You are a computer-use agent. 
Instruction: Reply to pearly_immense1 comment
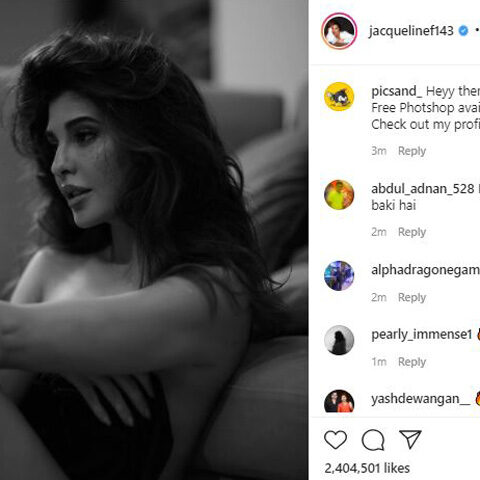(x=412, y=362)
